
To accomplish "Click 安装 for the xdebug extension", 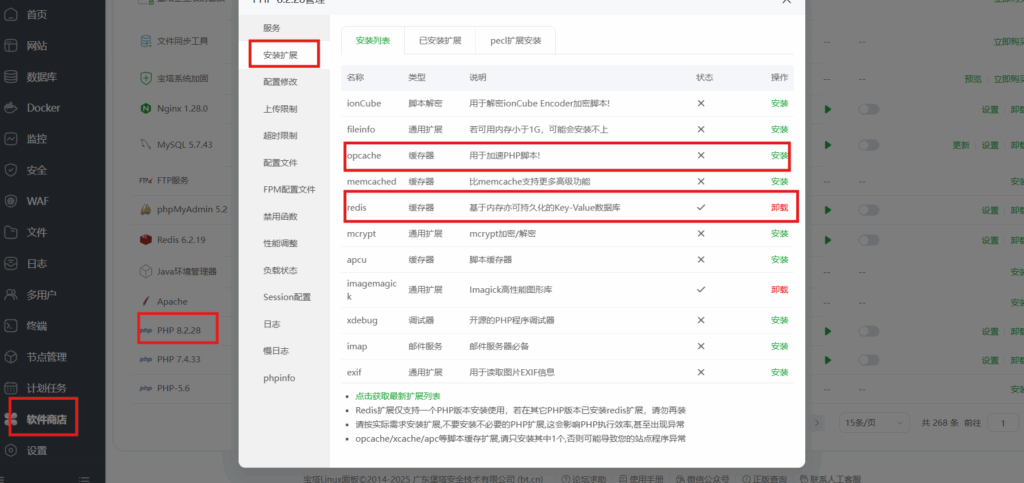I will pyautogui.click(x=779, y=320).
